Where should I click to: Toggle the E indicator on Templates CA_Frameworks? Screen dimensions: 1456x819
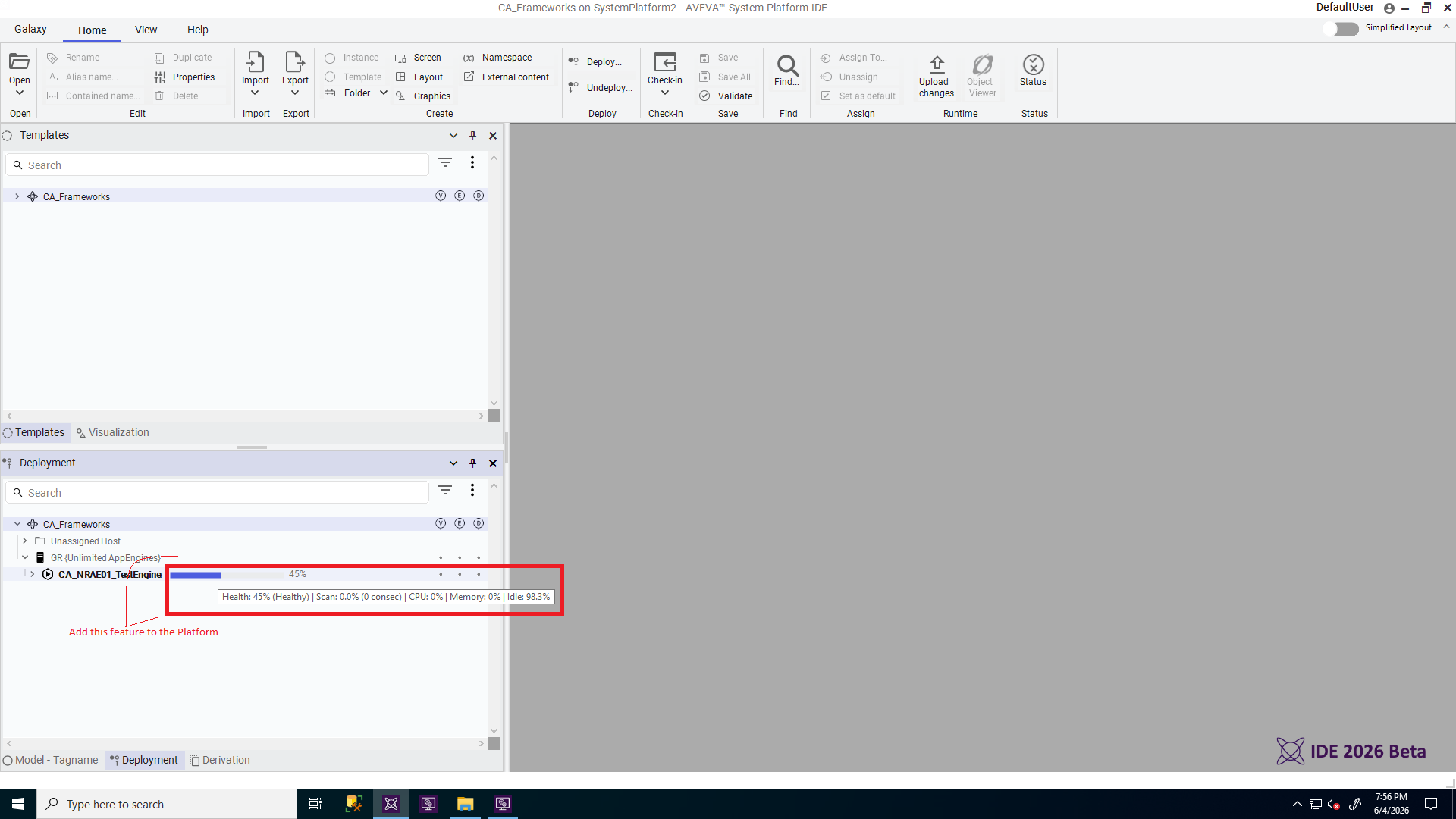460,196
